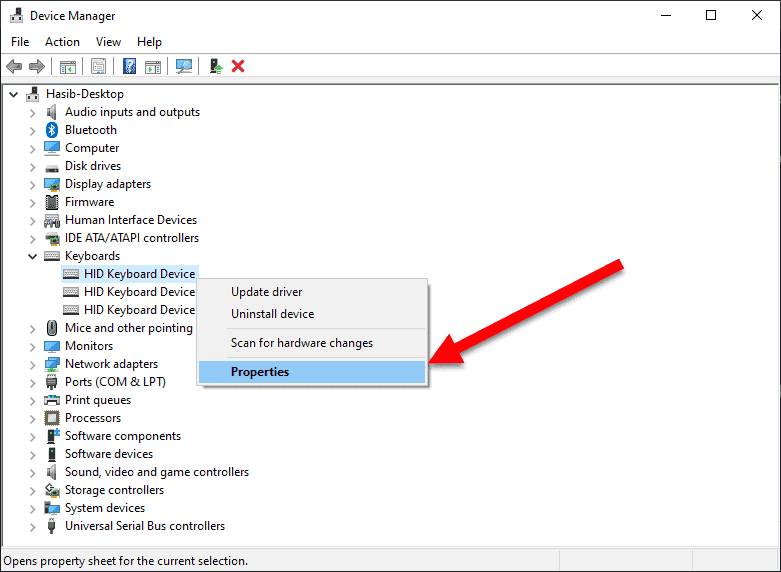Click the Disk drives category icon

(52, 167)
